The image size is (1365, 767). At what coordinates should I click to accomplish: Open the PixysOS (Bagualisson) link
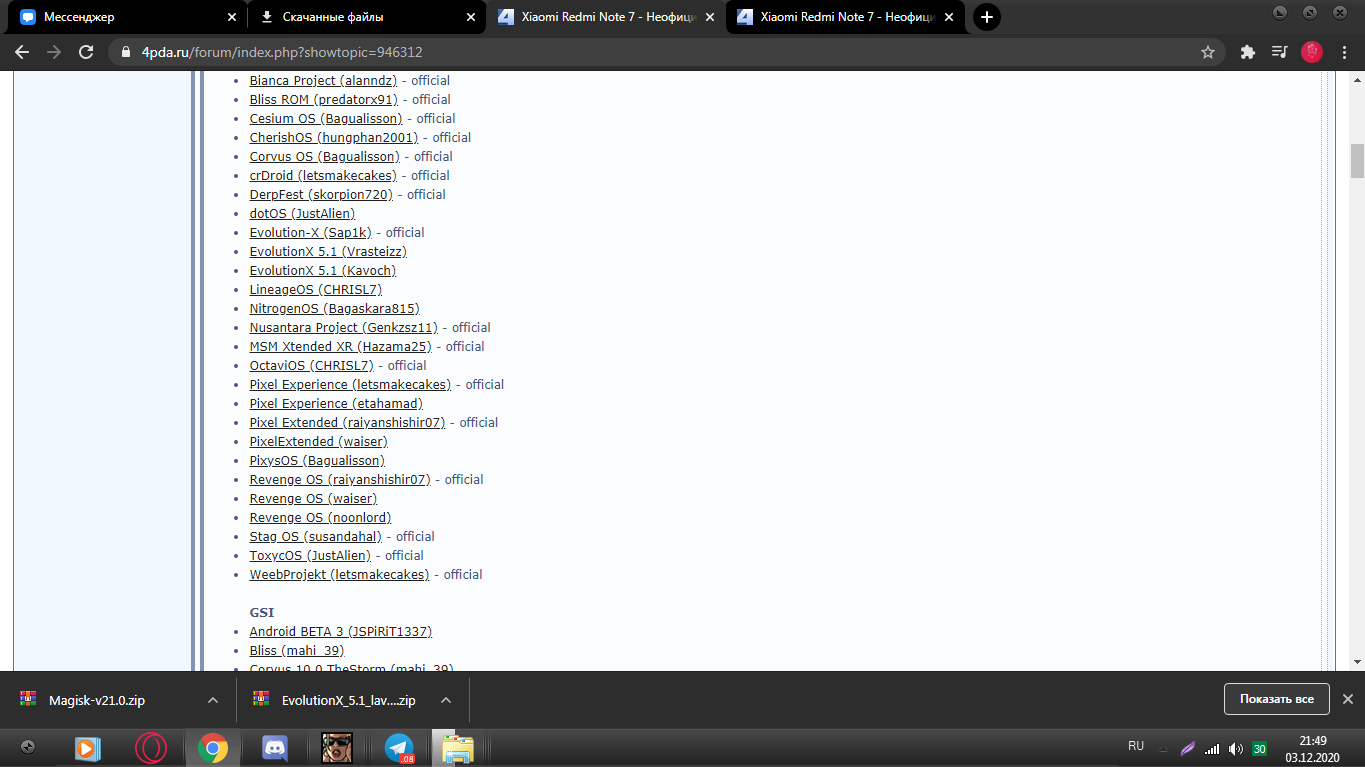pyautogui.click(x=317, y=461)
